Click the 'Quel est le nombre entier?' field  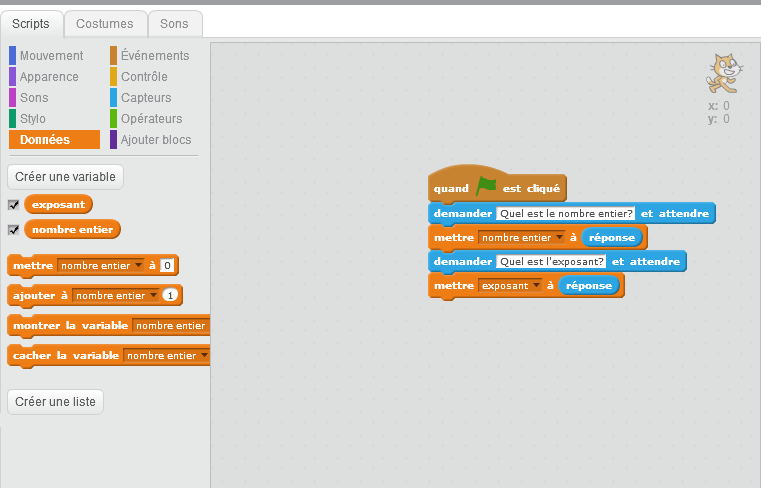point(566,214)
